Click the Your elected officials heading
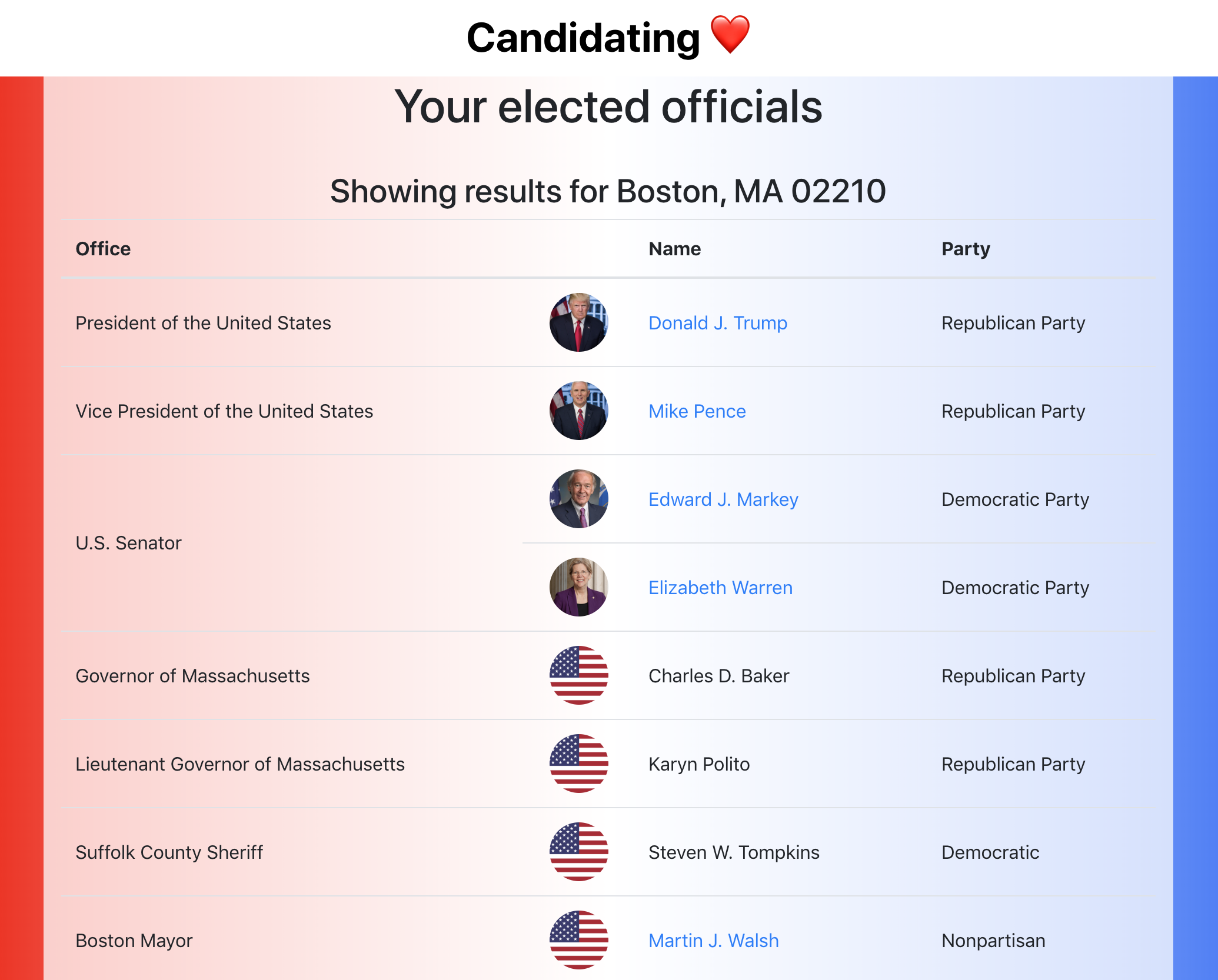 [x=608, y=107]
